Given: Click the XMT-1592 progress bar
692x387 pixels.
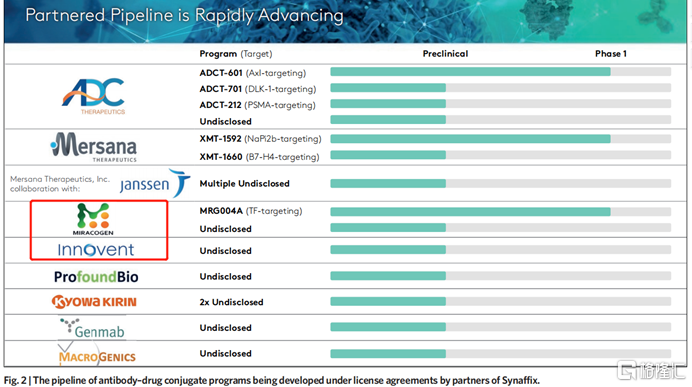Looking at the screenshot, I should (x=500, y=139).
